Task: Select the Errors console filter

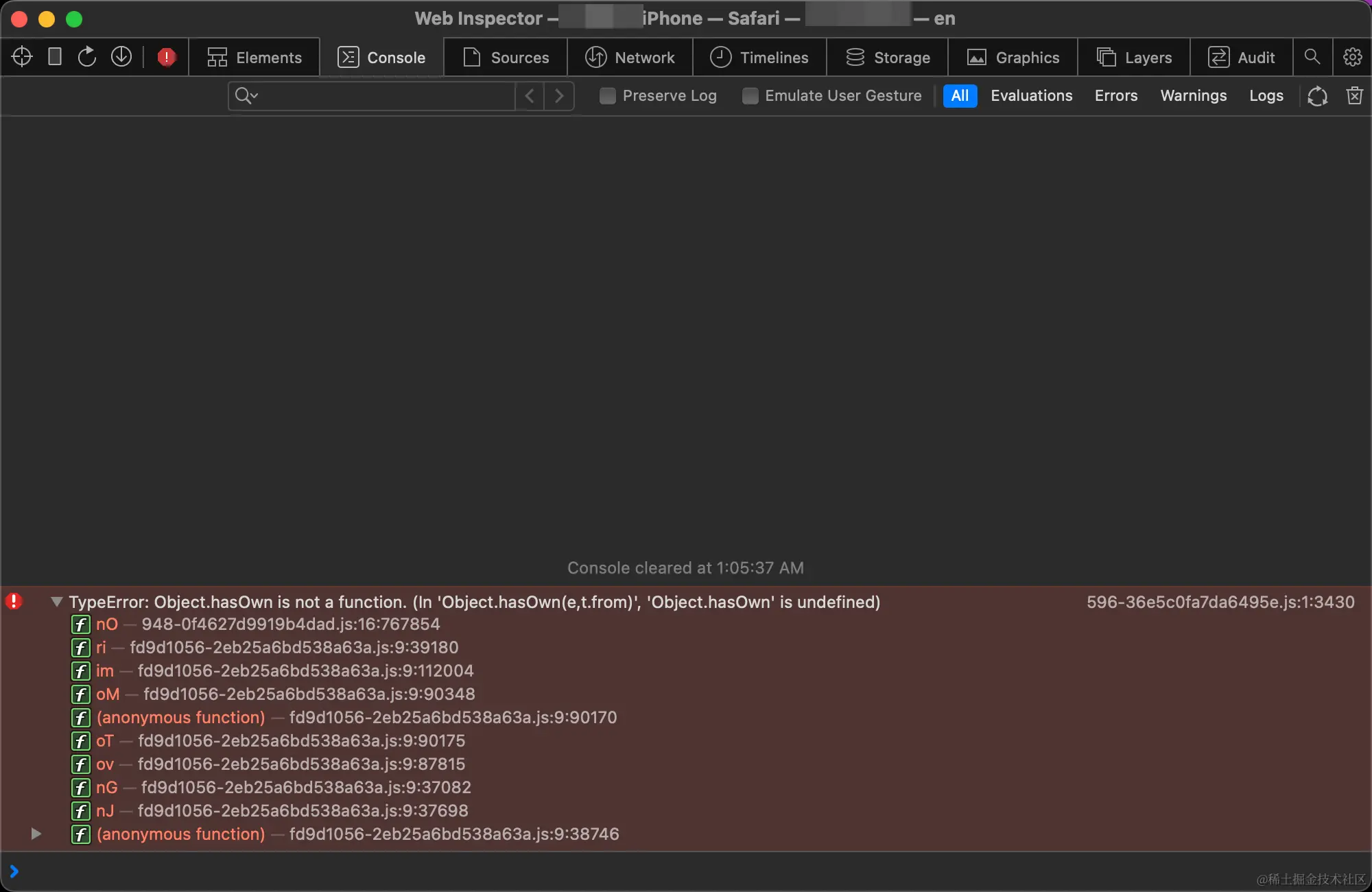Action: (x=1116, y=95)
